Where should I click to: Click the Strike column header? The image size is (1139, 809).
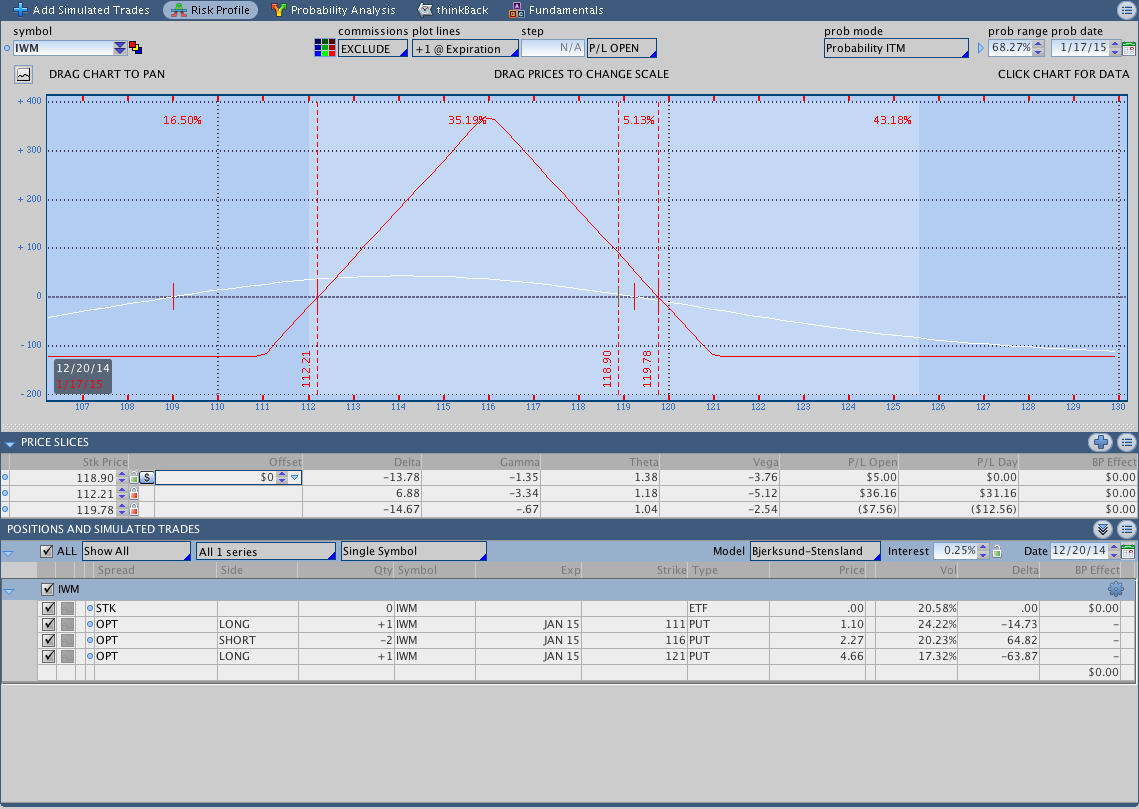click(x=671, y=570)
